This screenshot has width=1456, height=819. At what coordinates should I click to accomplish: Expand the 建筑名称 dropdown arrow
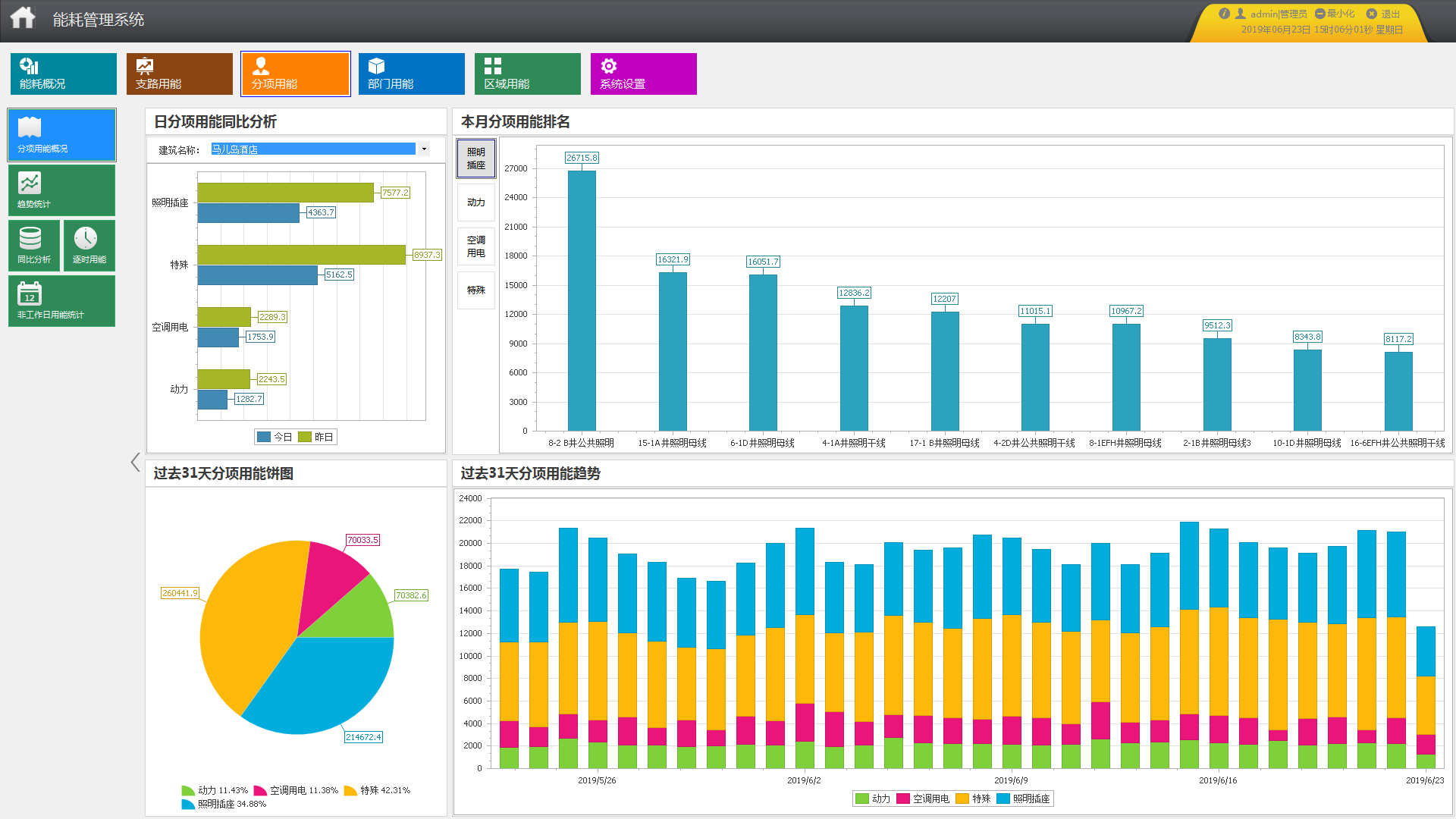pos(424,149)
